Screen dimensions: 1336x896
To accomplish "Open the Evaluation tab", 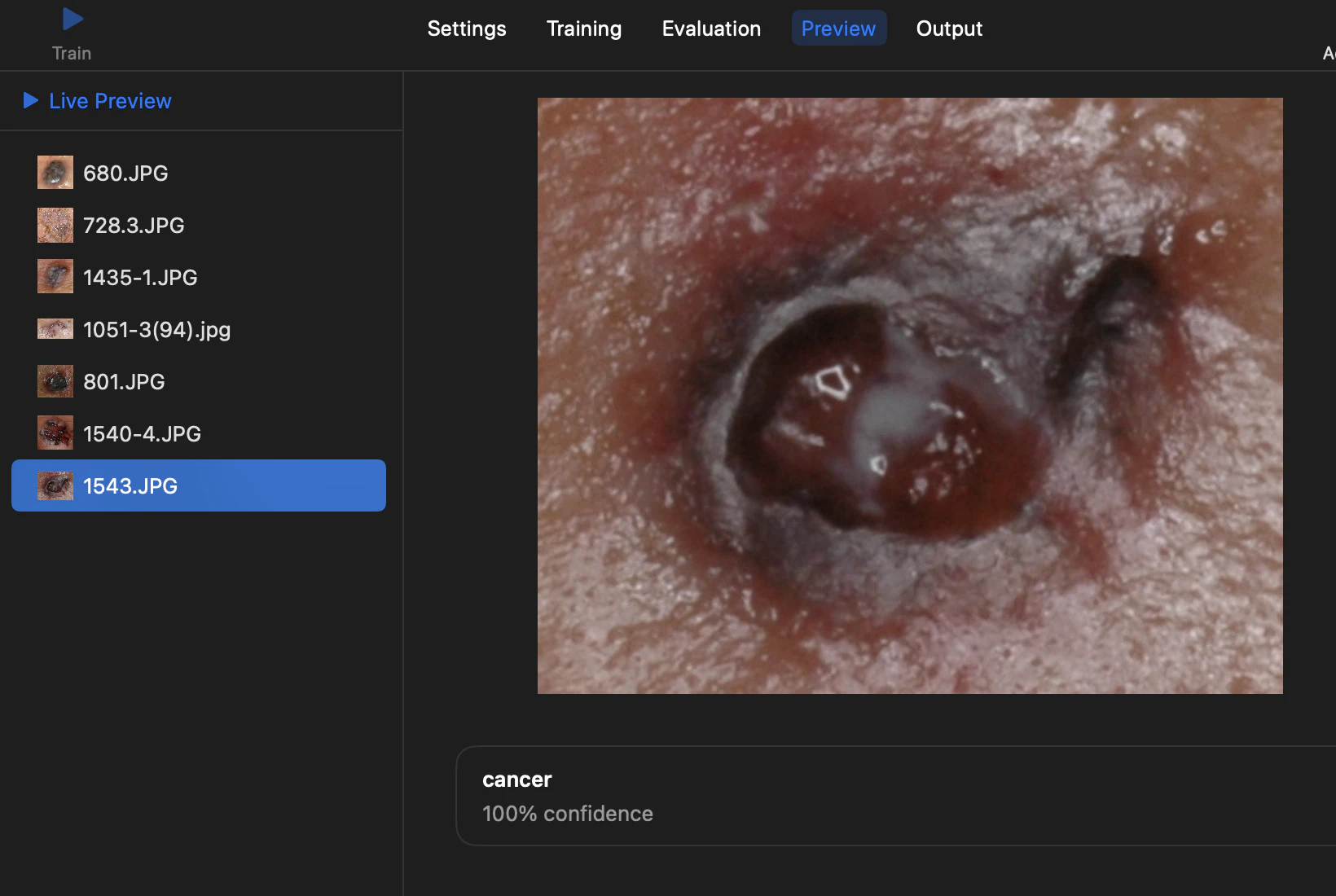I will pos(711,29).
